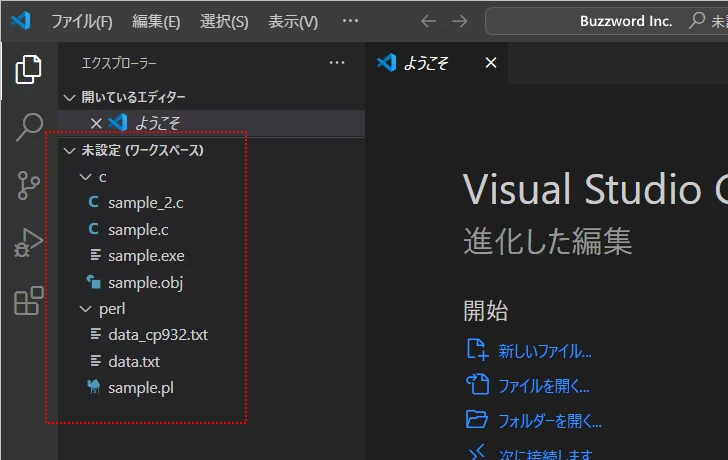Viewport: 728px width, 460px height.
Task: Close ようこそ in the open editors list
Action: pyautogui.click(x=96, y=123)
